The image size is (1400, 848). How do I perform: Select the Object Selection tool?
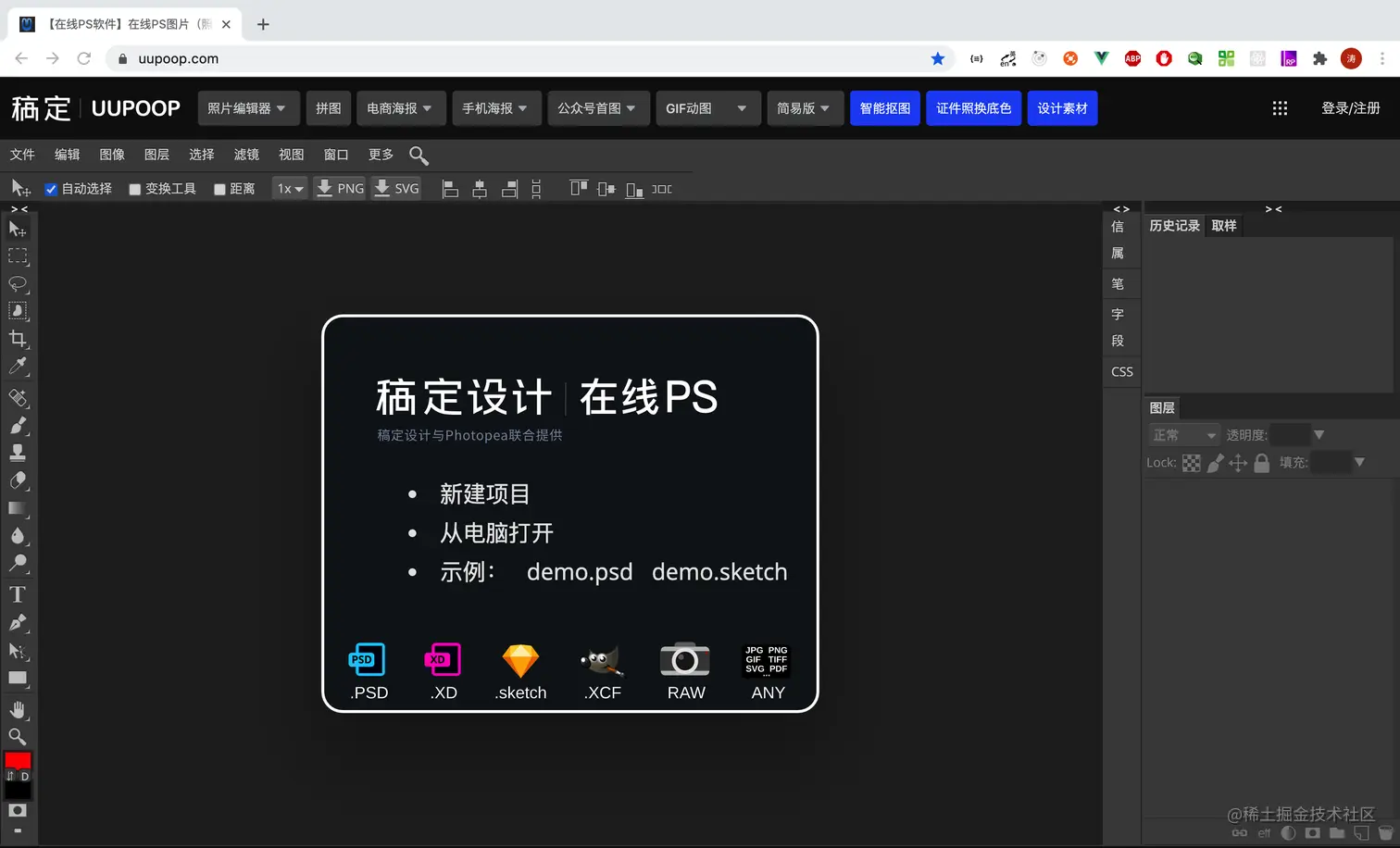[x=18, y=311]
